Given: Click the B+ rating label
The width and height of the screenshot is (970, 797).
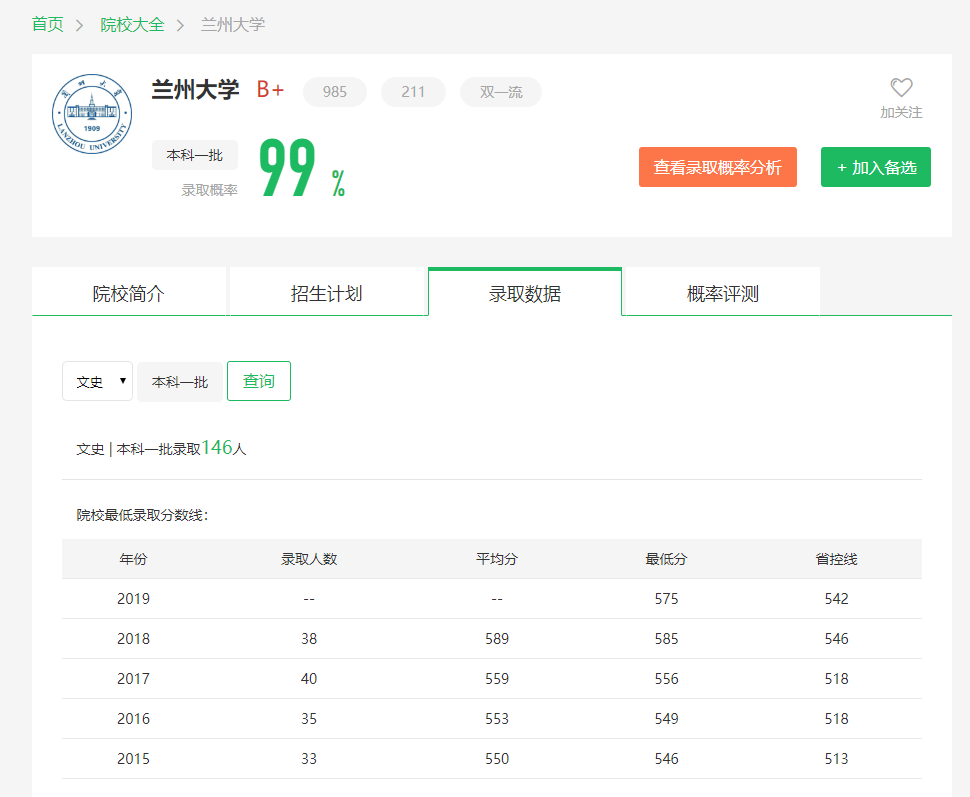Looking at the screenshot, I should coord(270,90).
